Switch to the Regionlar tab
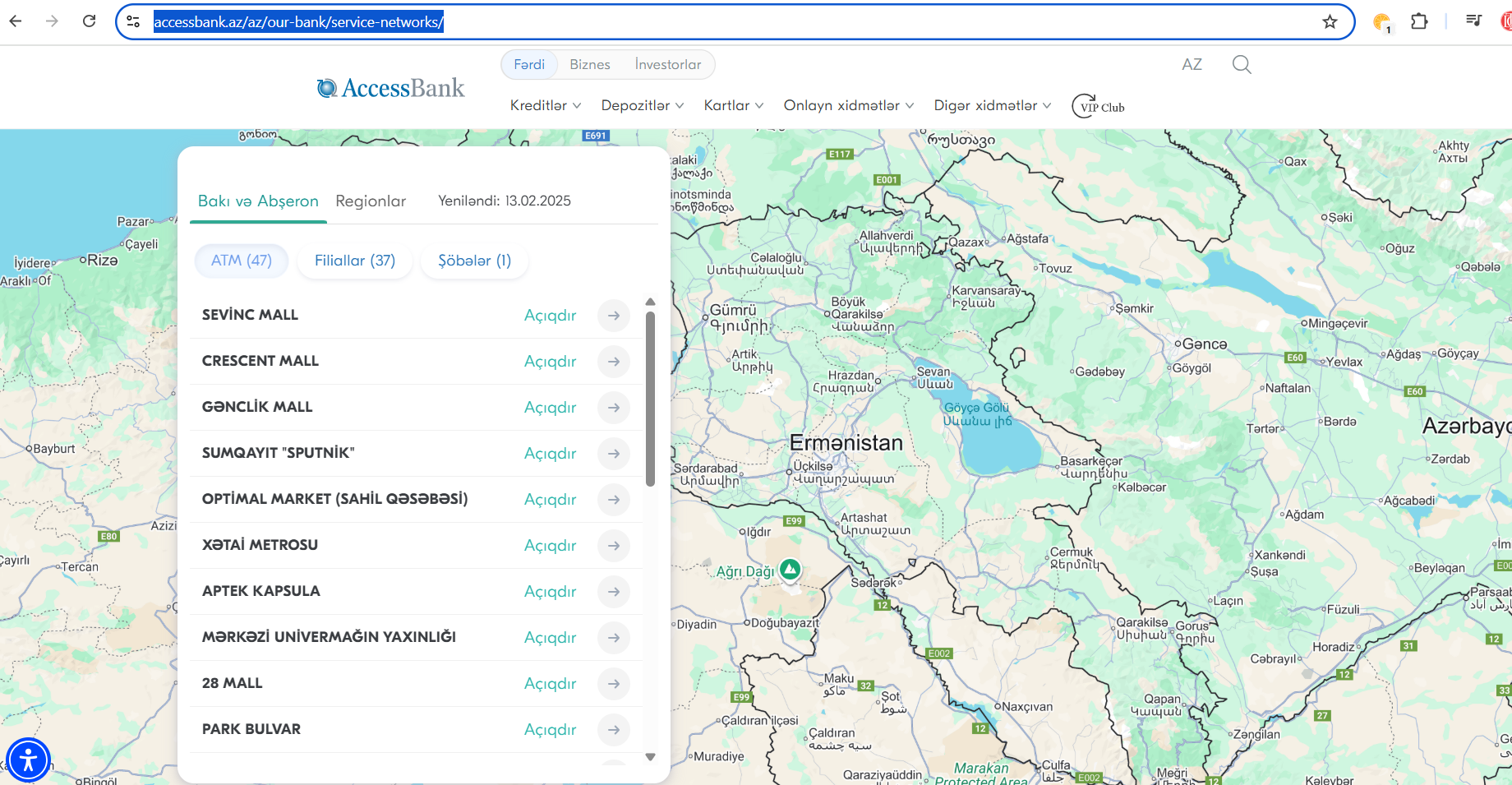 pyautogui.click(x=371, y=201)
